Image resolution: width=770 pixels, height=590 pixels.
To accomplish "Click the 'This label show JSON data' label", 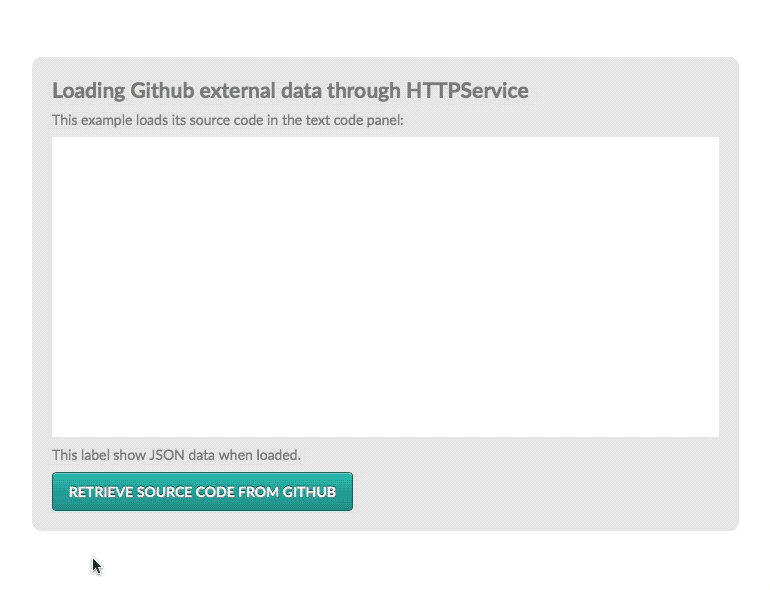I will [176, 455].
